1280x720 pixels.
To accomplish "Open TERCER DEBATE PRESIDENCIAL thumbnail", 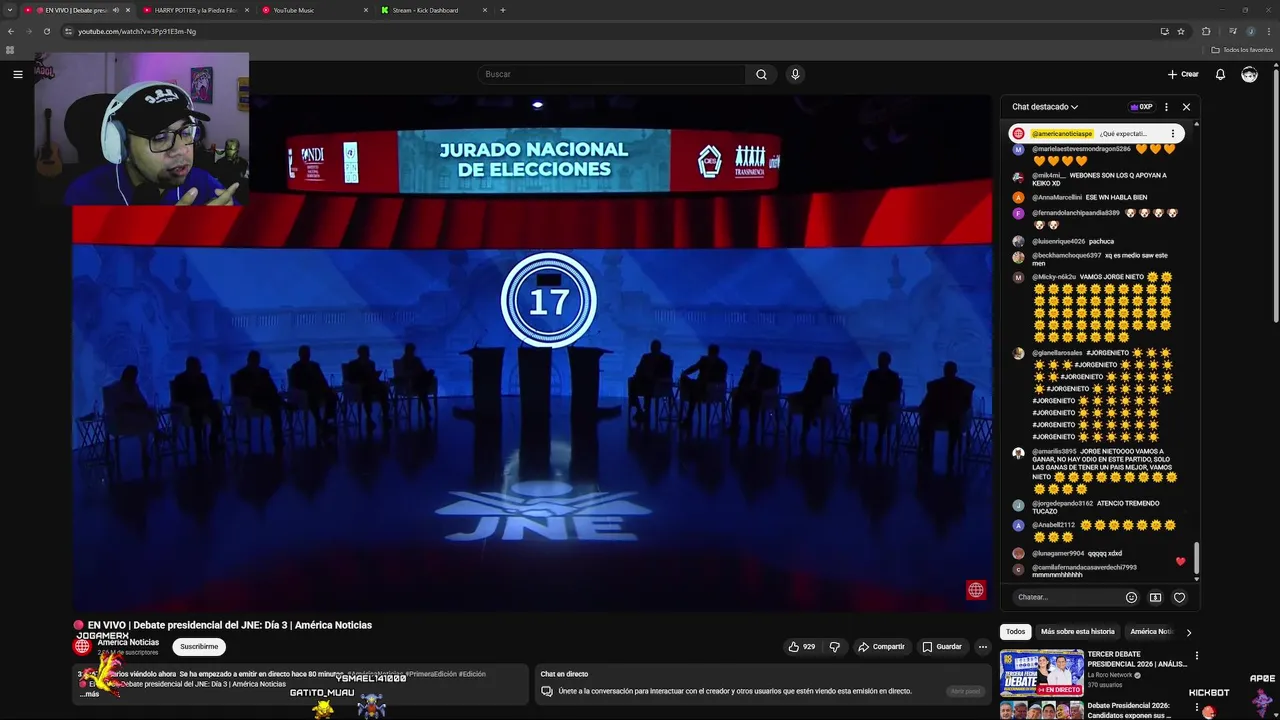I will [x=1042, y=673].
